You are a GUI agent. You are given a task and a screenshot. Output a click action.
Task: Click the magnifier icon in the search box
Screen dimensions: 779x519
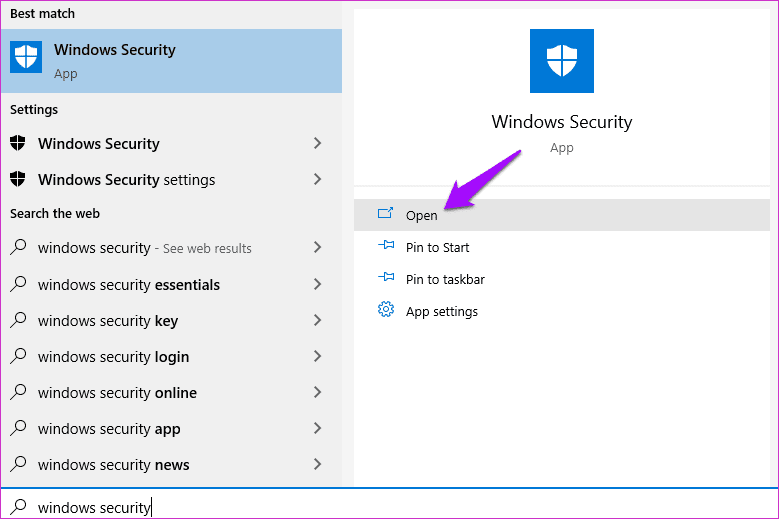17,507
